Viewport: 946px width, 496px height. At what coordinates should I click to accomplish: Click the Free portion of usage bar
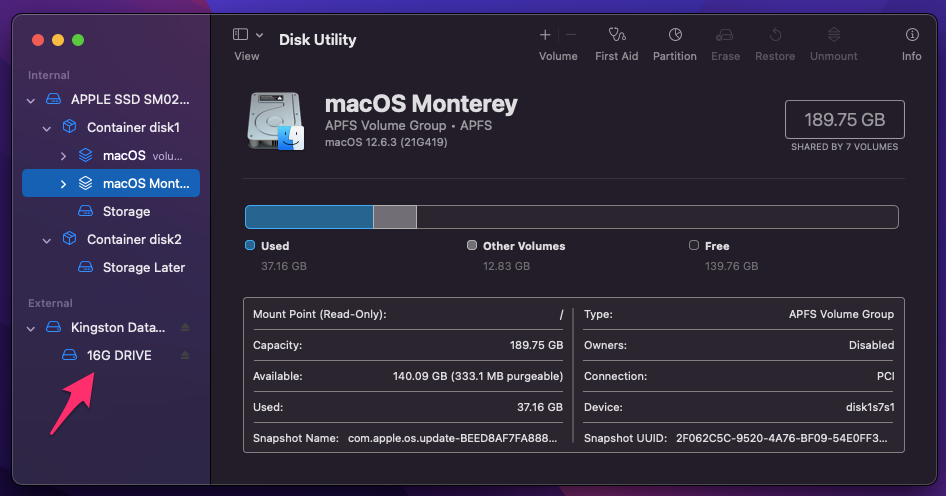tap(657, 217)
